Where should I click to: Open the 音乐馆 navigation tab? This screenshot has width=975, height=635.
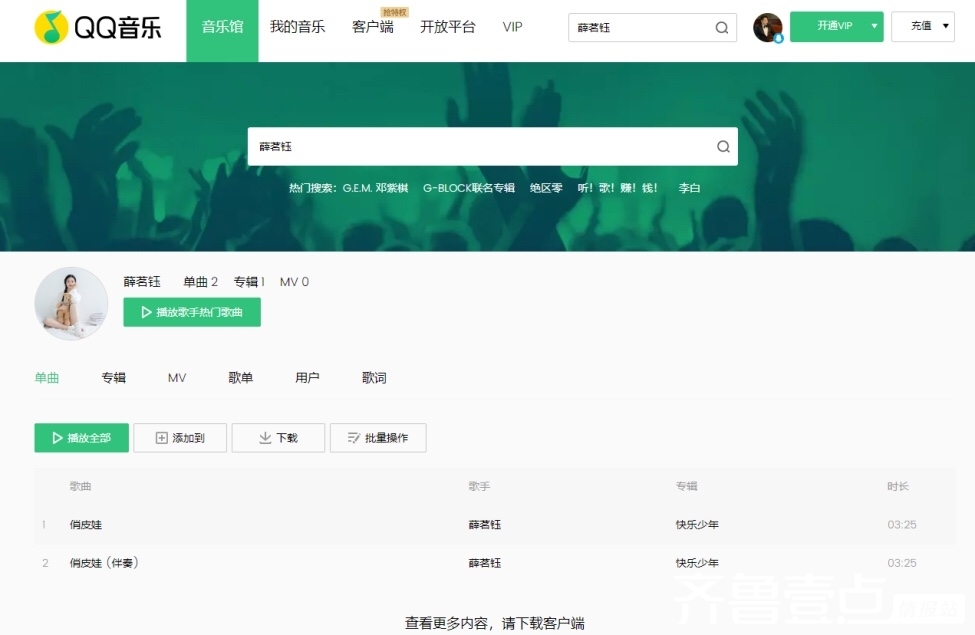coord(222,30)
